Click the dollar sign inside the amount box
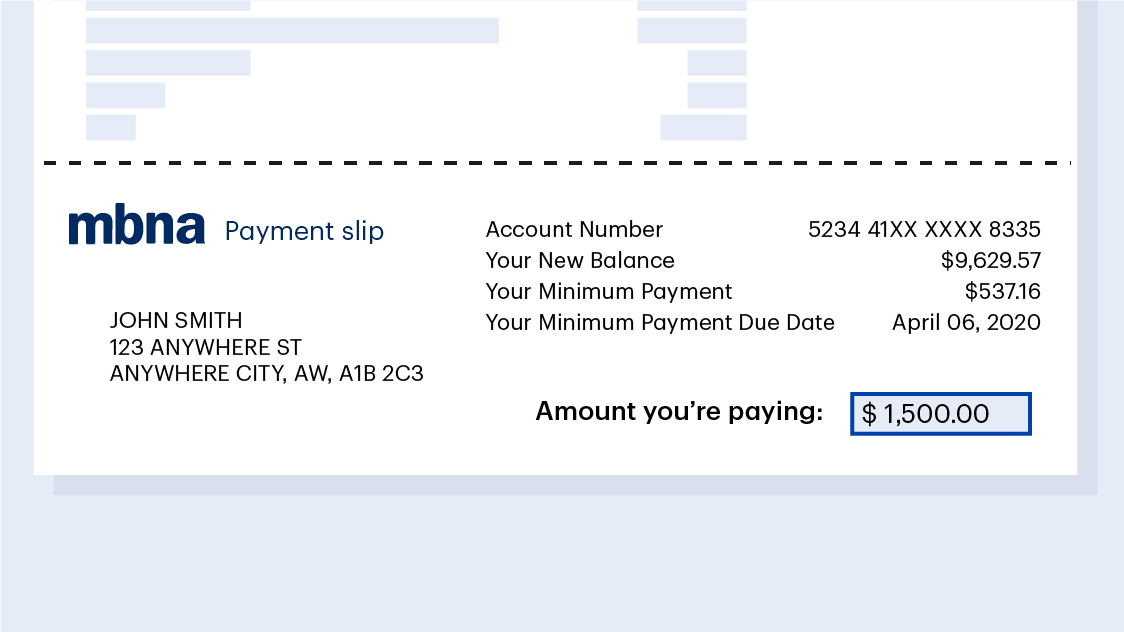The height and width of the screenshot is (632, 1124). pyautogui.click(x=869, y=414)
